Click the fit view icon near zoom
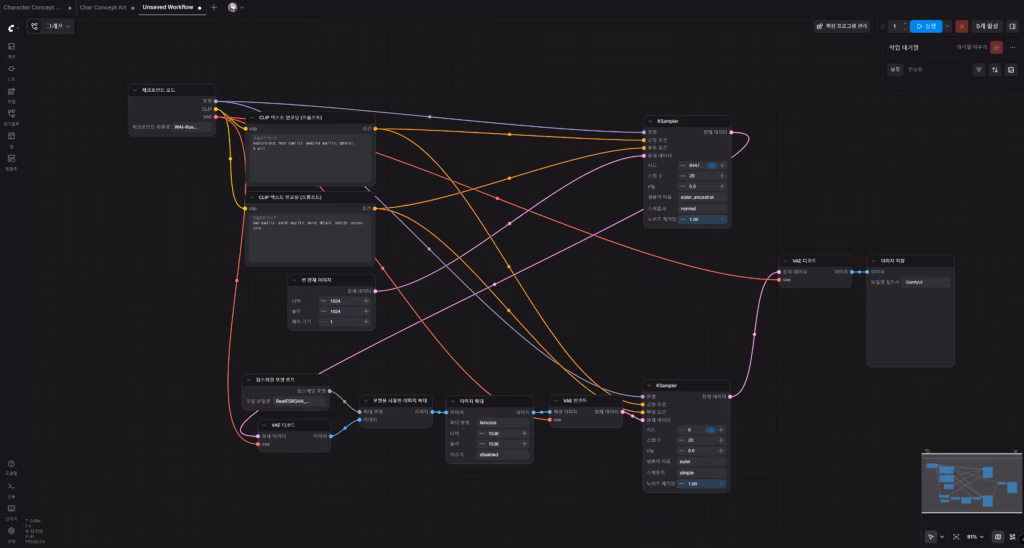 [955, 537]
